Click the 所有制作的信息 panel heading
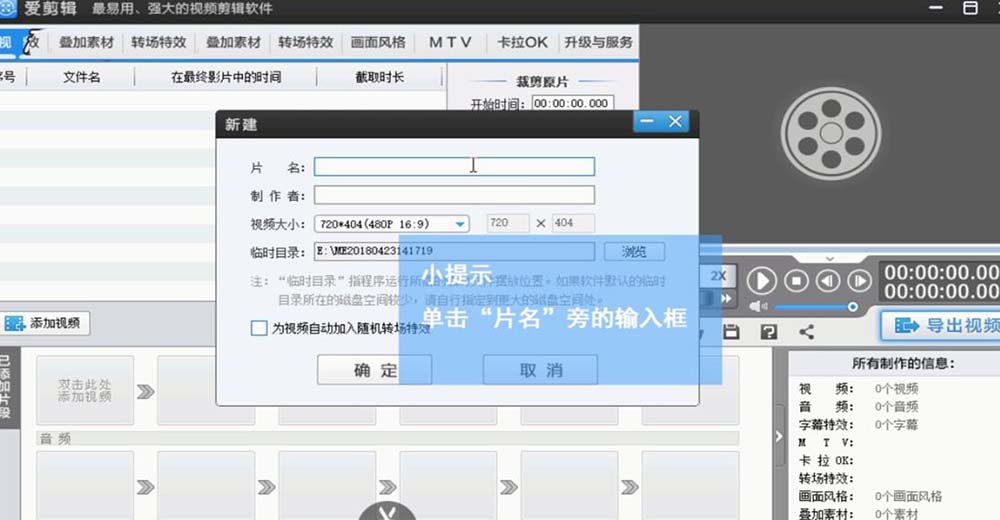This screenshot has width=1000, height=520. pos(903,363)
